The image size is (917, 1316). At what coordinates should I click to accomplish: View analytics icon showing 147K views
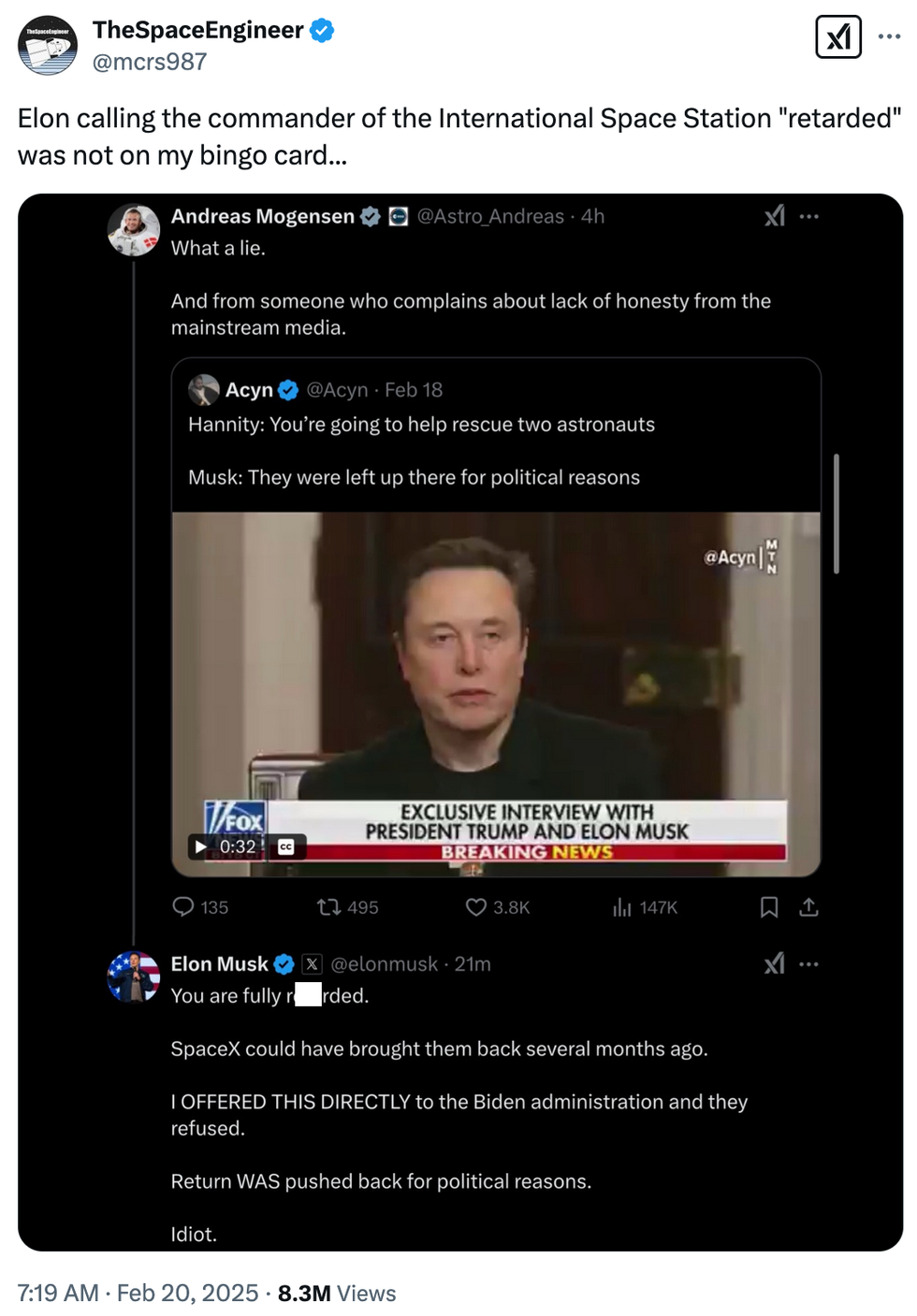622,906
